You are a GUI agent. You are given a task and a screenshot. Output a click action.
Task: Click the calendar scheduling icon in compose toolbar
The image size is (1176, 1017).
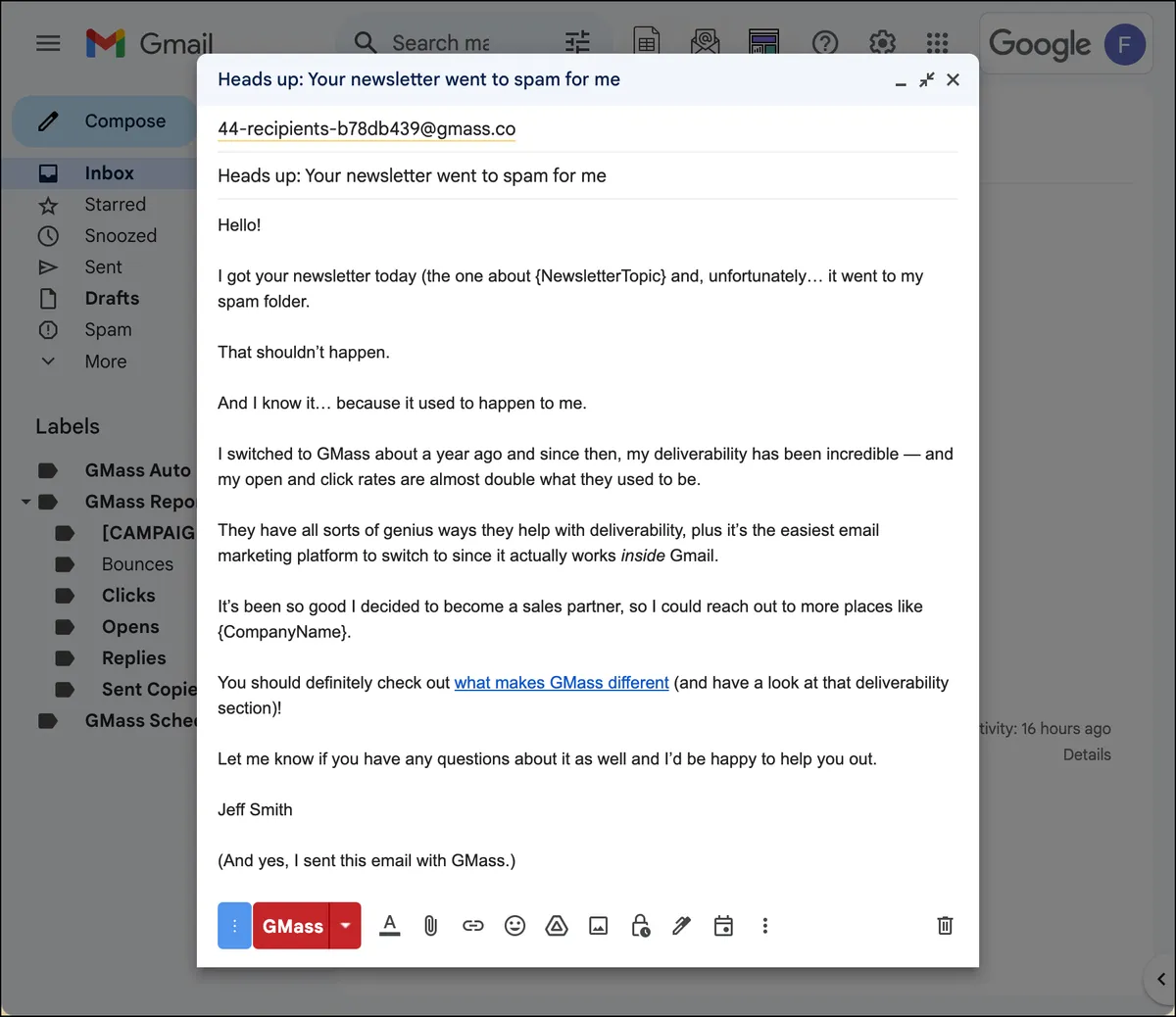point(723,926)
